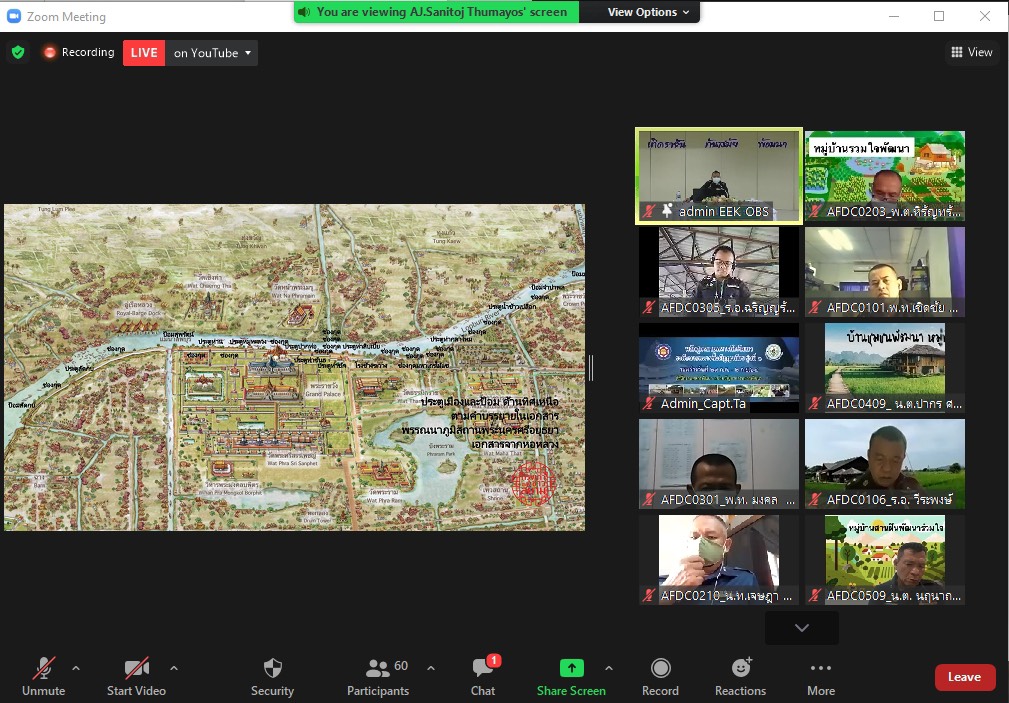Click the pin icon on admin EEK OBS
The image size is (1009, 703).
point(667,211)
